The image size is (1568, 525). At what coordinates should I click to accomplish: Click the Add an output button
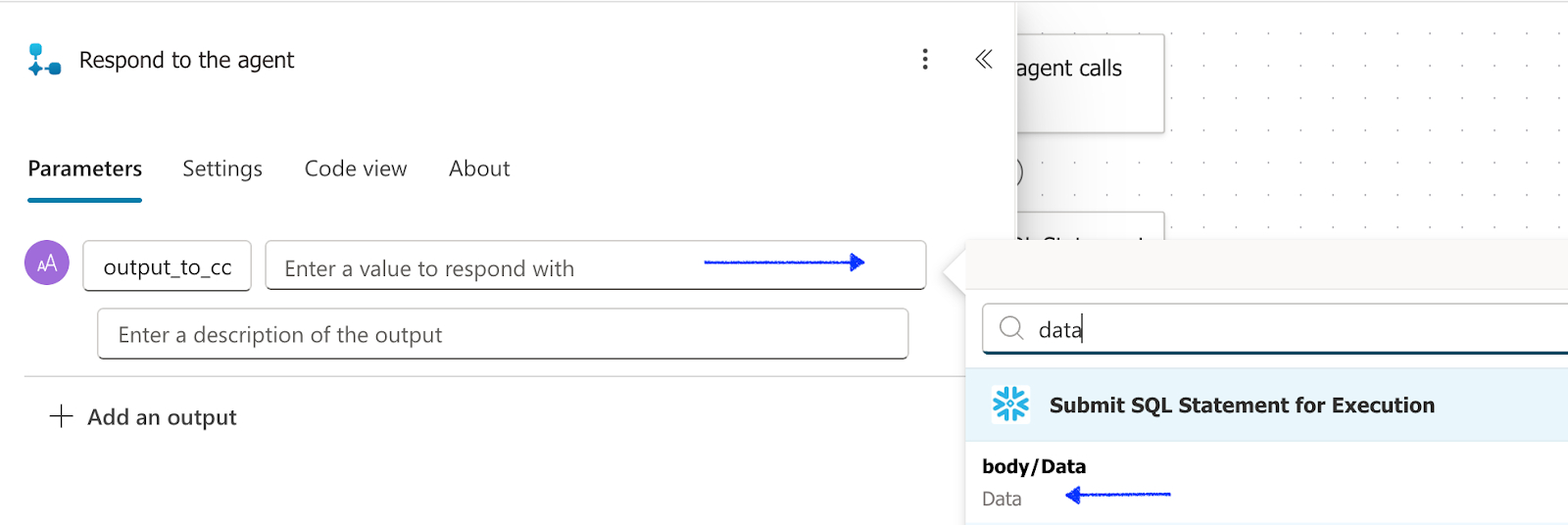162,417
